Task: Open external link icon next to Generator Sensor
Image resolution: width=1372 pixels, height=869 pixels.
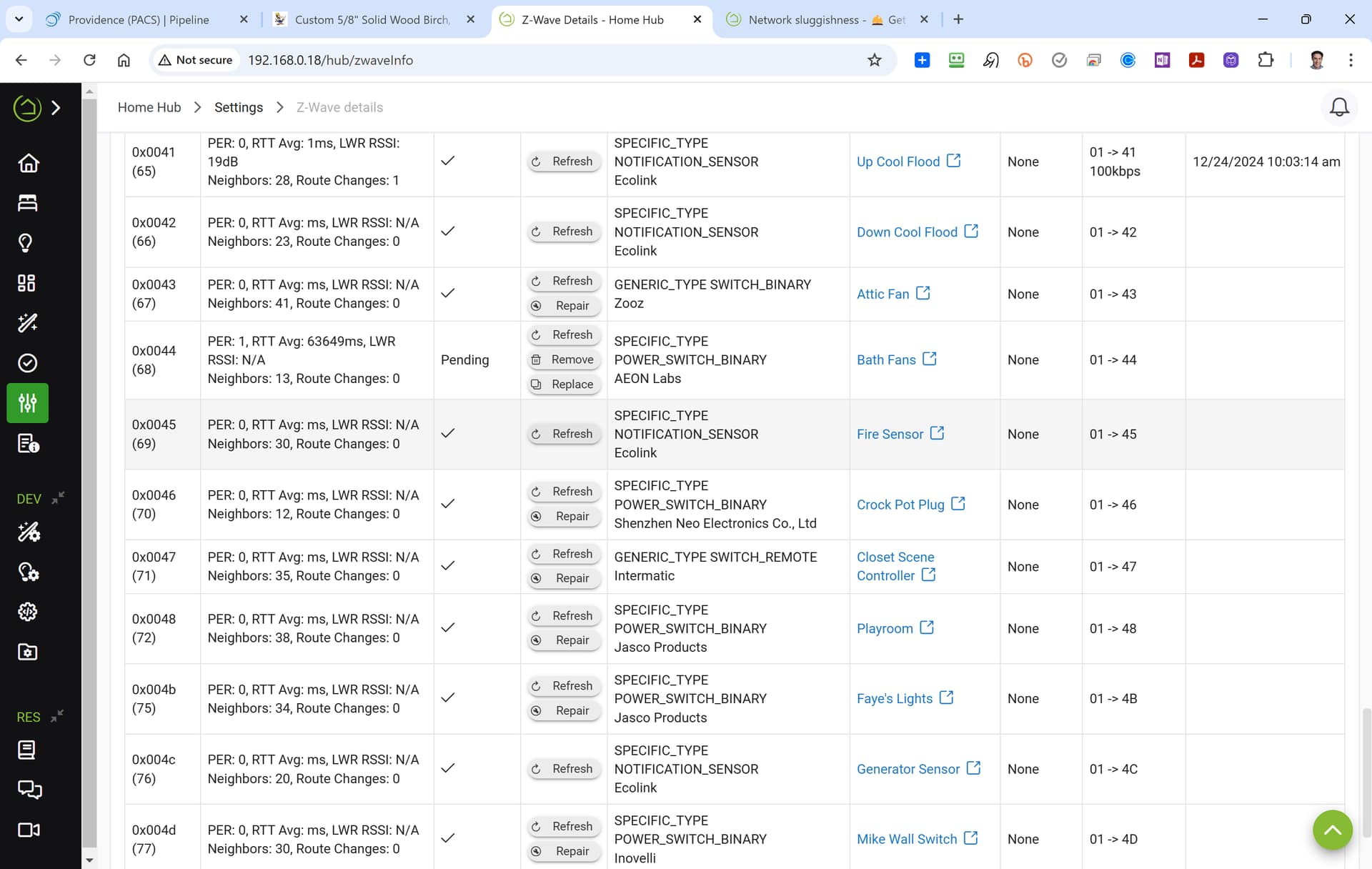Action: (x=973, y=768)
